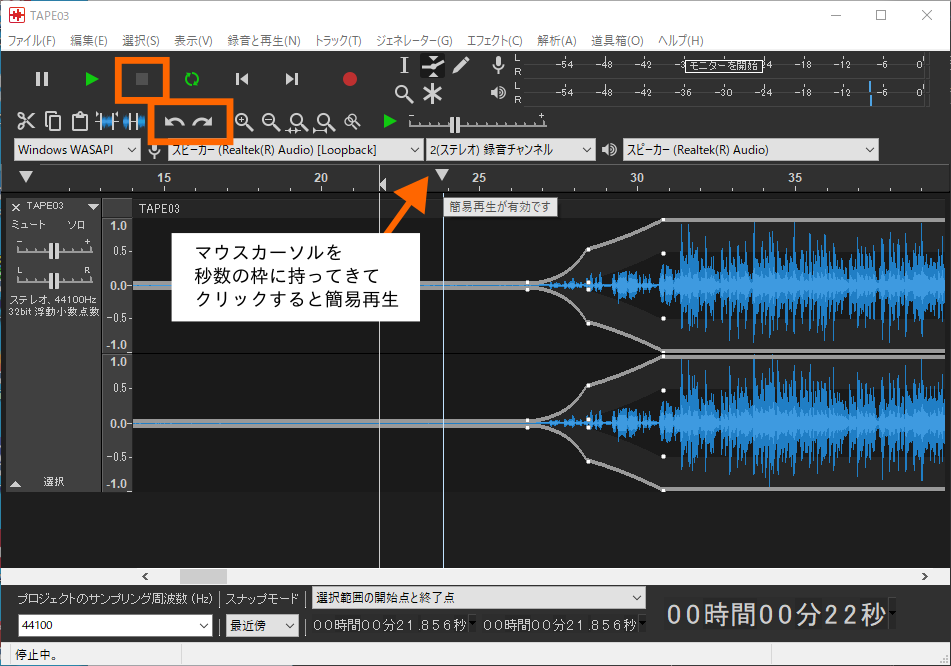Toggle the green Loop playback button

(192, 79)
